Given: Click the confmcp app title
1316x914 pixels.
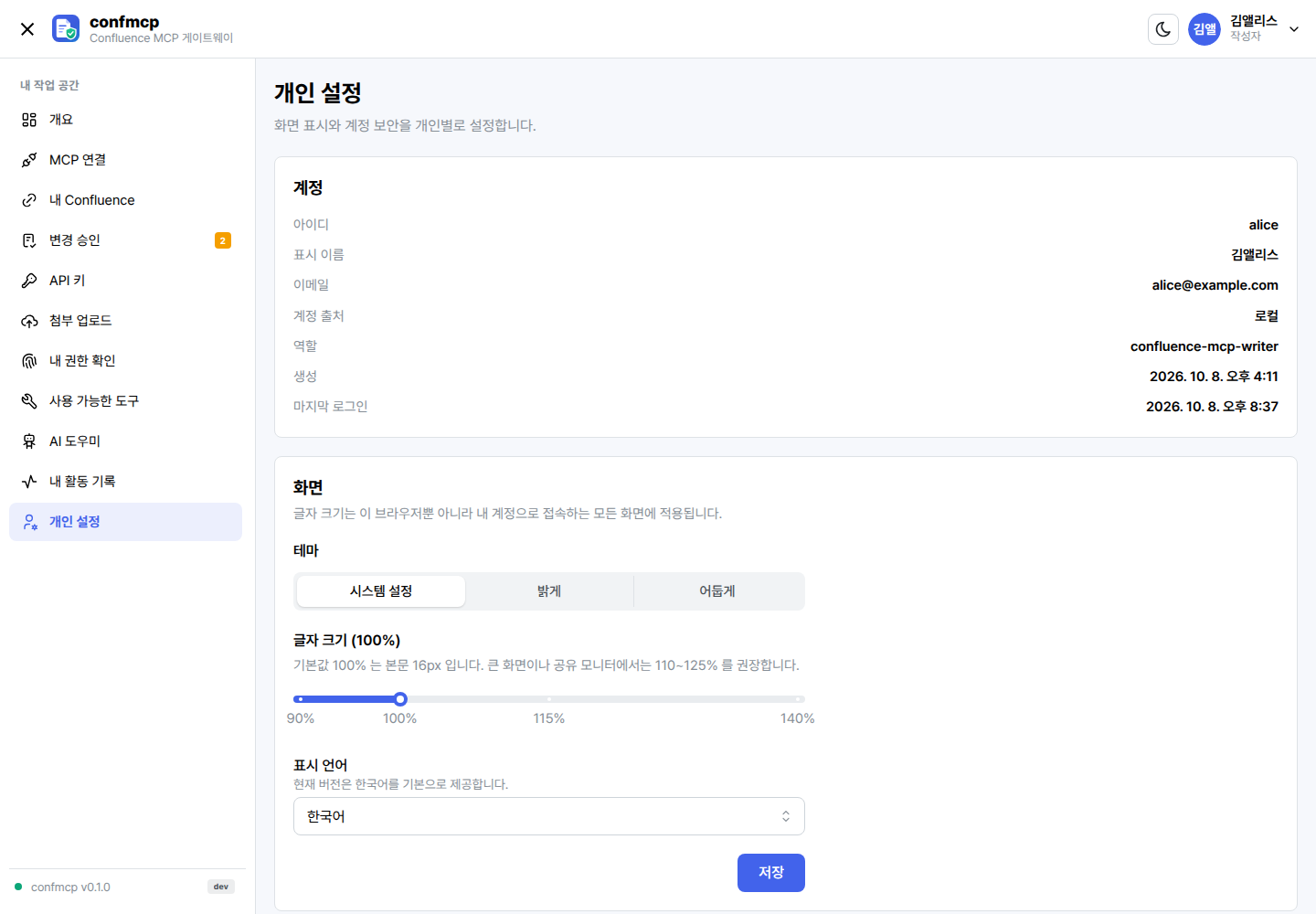Looking at the screenshot, I should (x=124, y=22).
